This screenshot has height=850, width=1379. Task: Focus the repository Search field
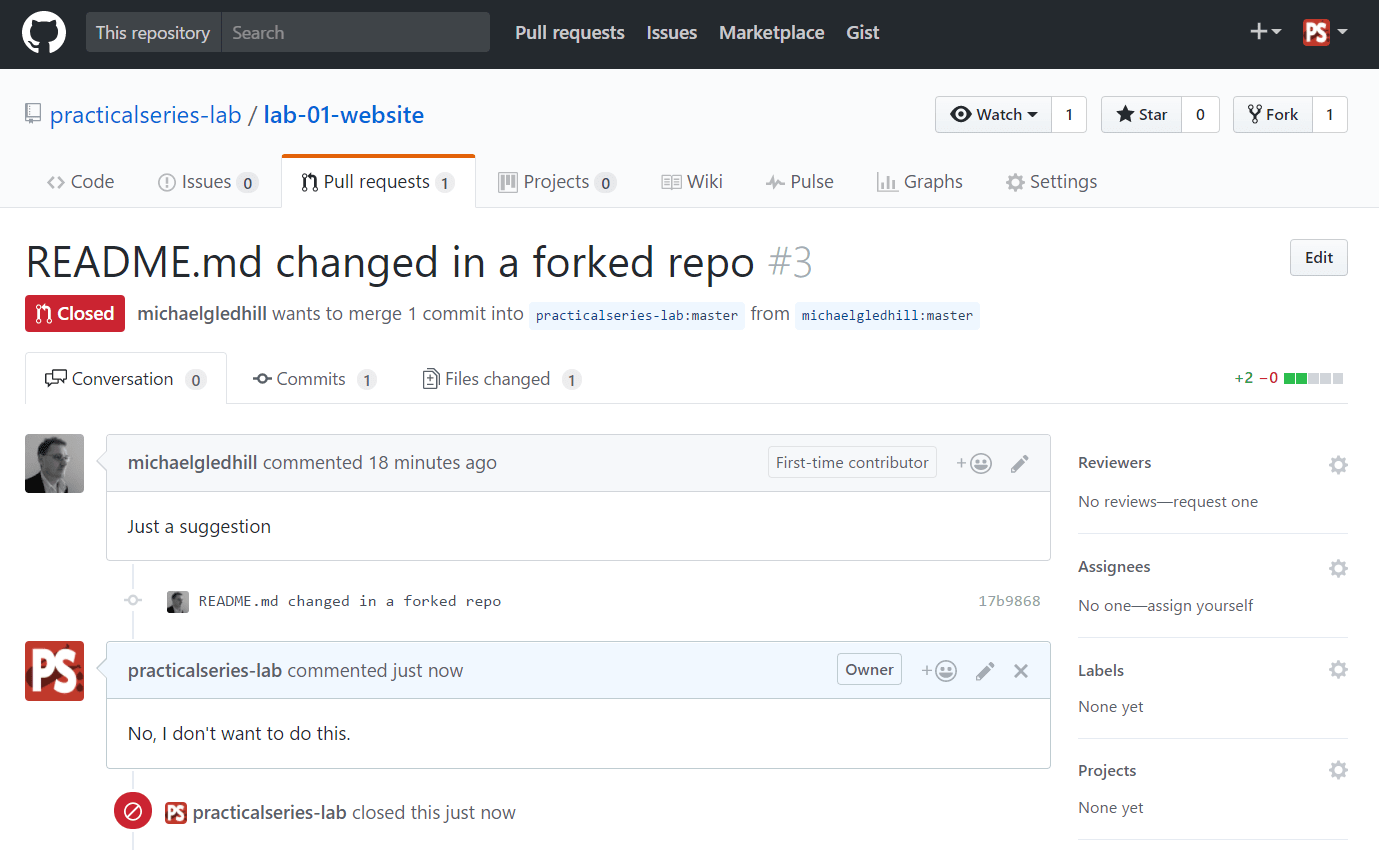pyautogui.click(x=355, y=33)
